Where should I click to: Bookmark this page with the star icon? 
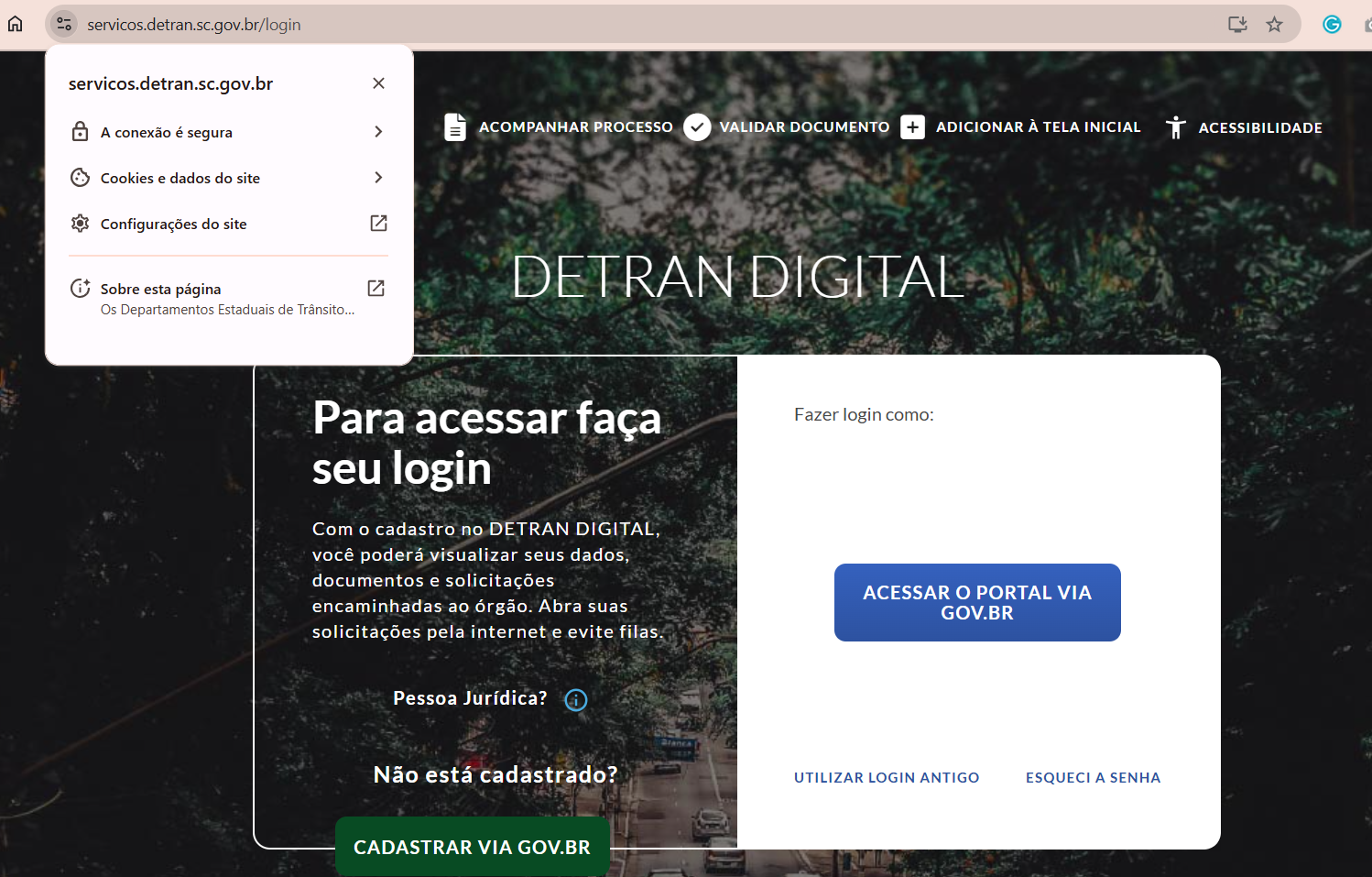1274,25
